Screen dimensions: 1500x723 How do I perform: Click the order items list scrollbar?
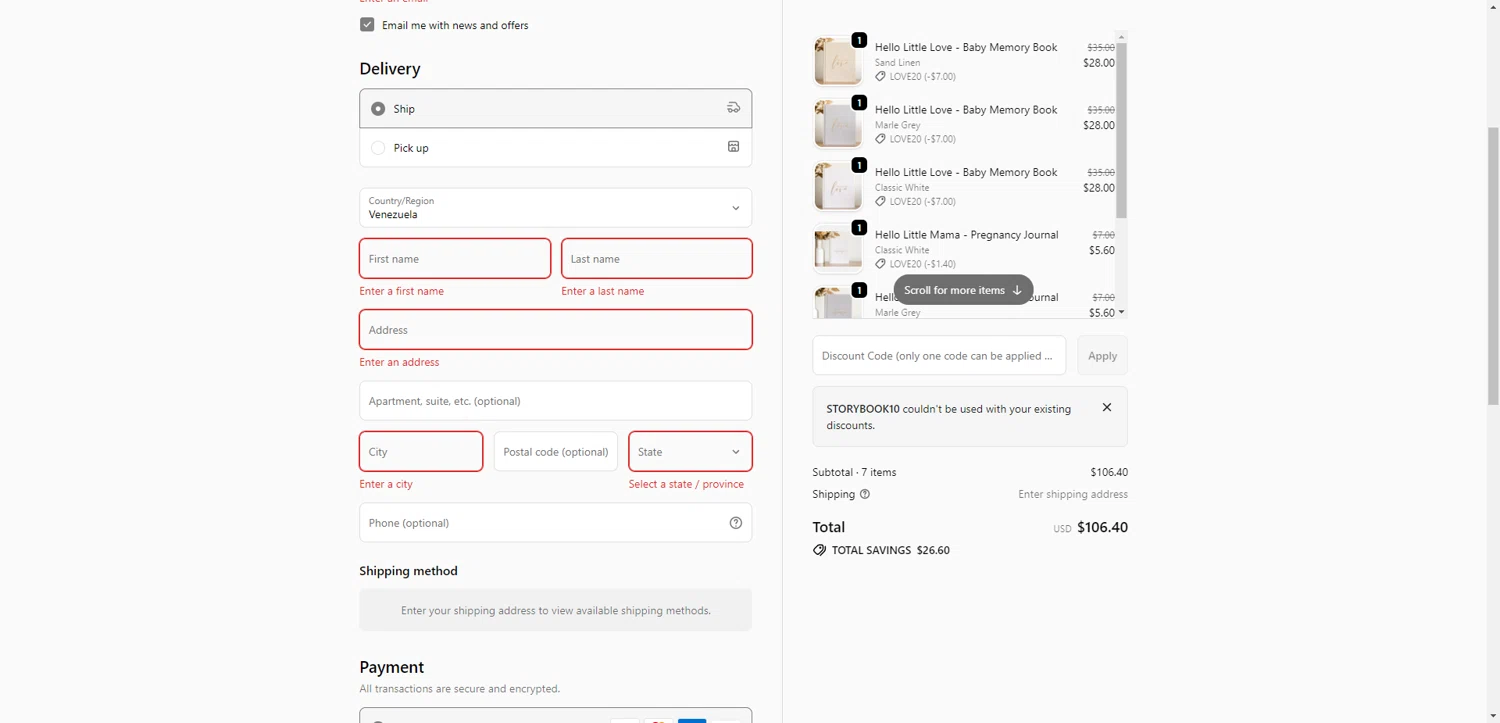tap(1121, 130)
